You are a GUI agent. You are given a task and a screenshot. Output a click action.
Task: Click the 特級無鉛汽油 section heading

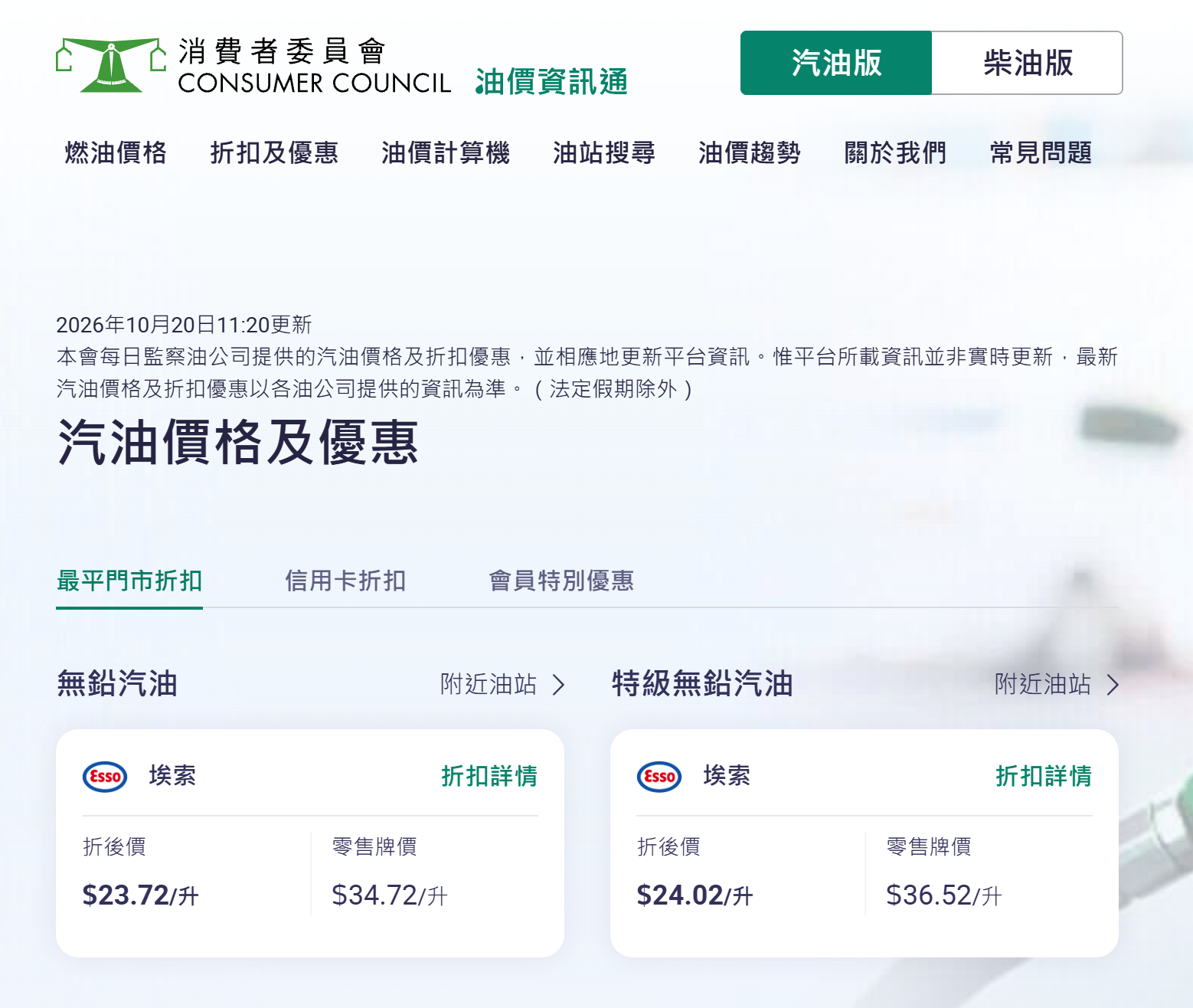click(702, 683)
